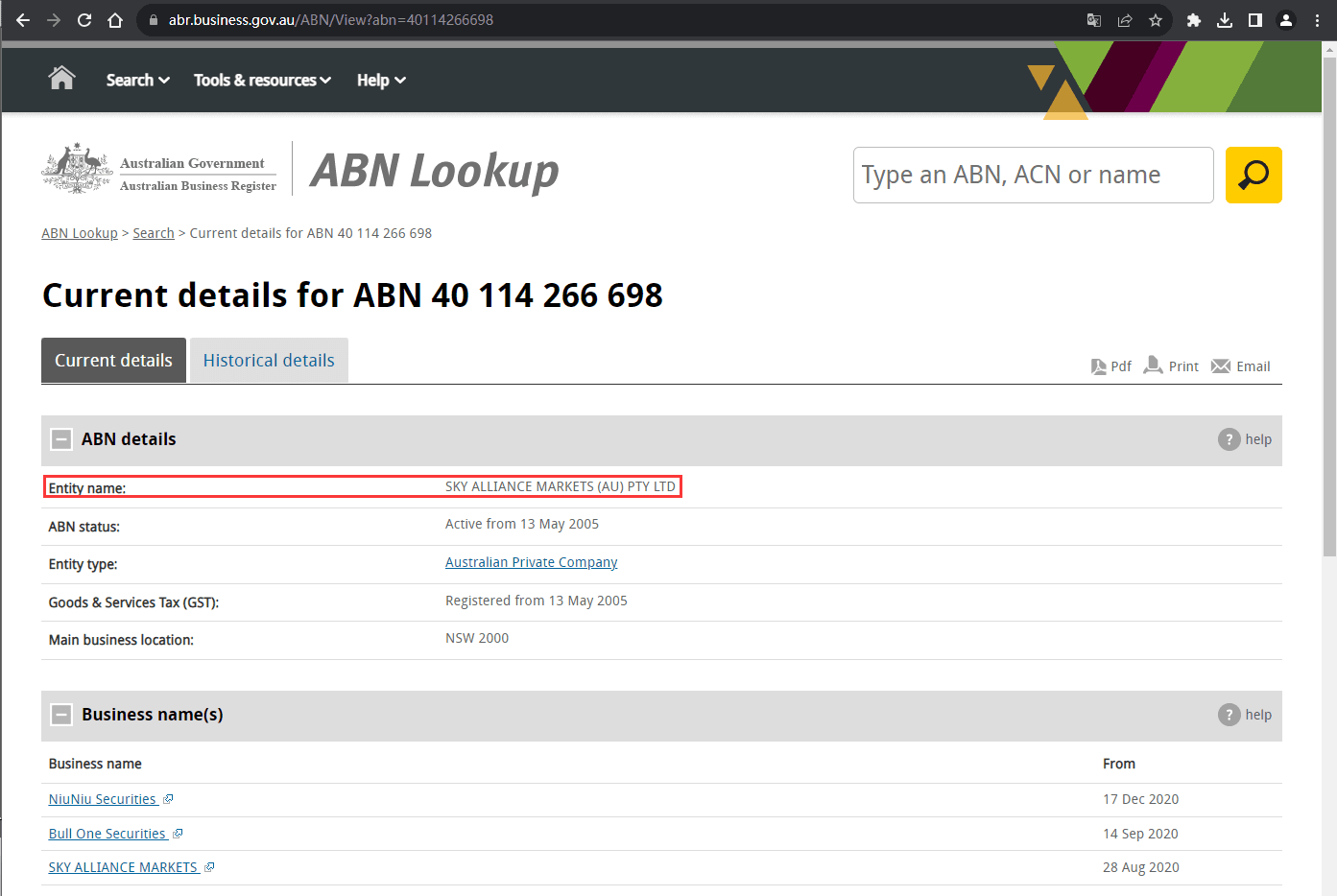Collapse the Business name(s) section
The image size is (1337, 896).
(61, 715)
